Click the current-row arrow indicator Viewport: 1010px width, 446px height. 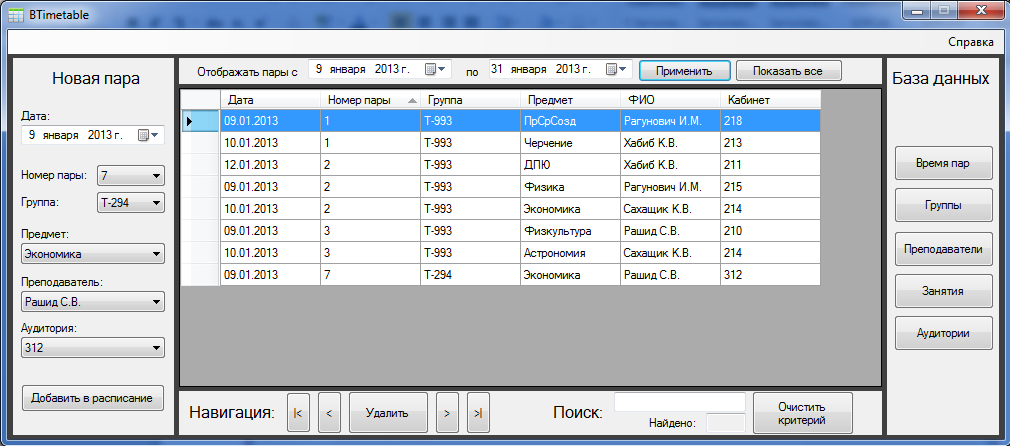[x=189, y=121]
